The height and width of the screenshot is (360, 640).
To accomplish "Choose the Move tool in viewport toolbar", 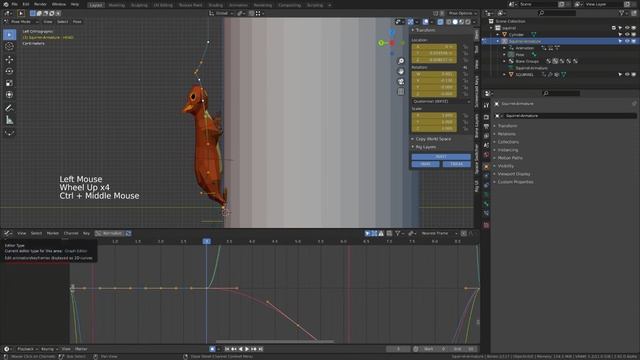I will pyautogui.click(x=9, y=60).
